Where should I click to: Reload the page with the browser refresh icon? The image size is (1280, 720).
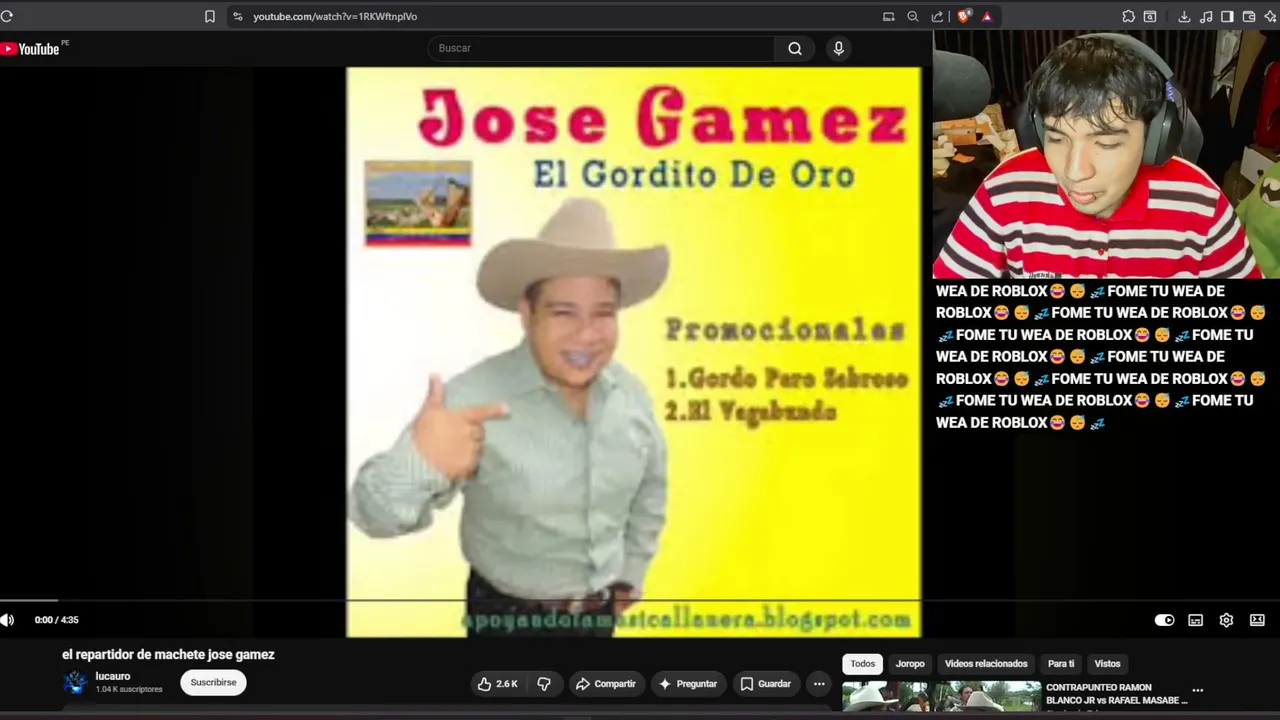[x=6, y=16]
